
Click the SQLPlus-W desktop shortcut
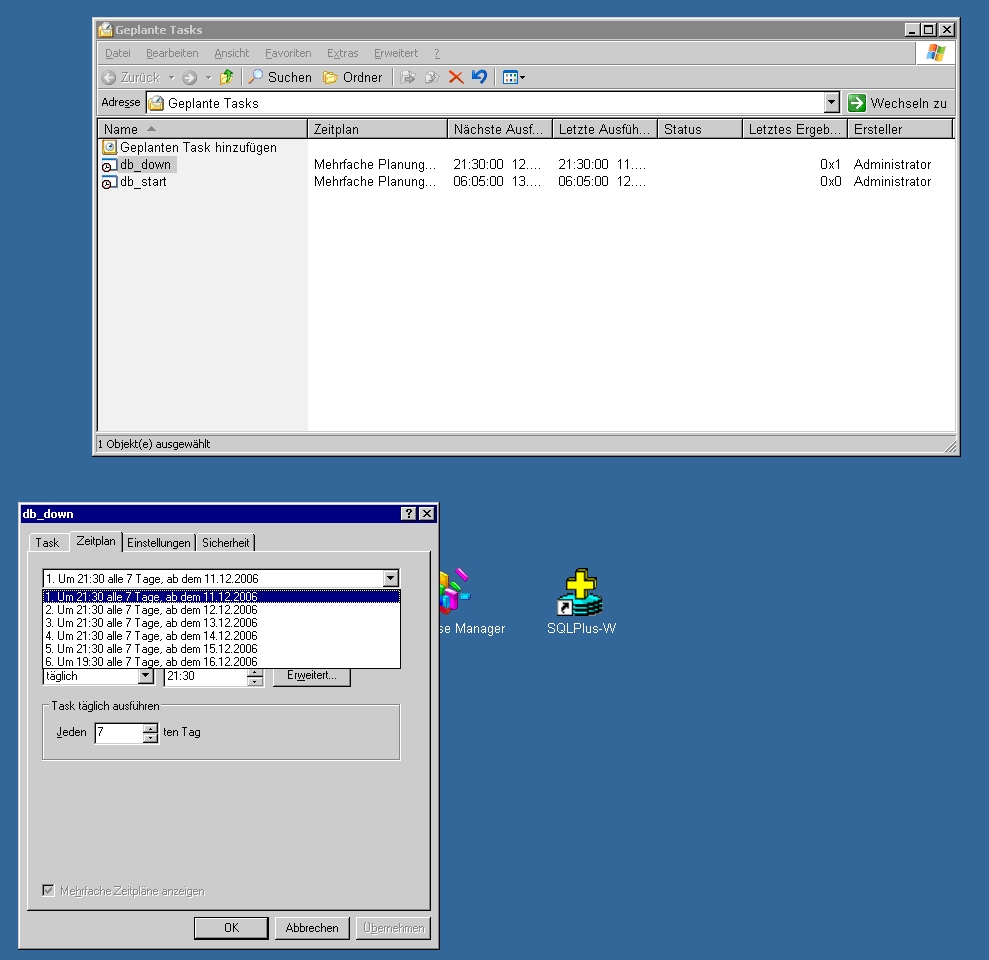(x=581, y=601)
